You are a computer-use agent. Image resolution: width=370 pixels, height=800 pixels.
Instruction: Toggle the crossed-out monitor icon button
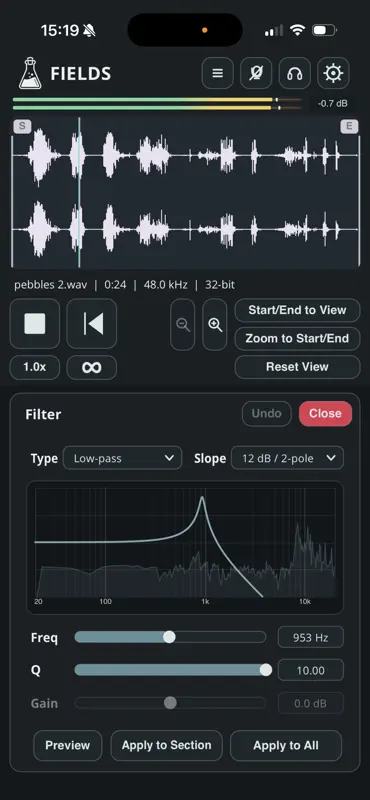coord(256,73)
